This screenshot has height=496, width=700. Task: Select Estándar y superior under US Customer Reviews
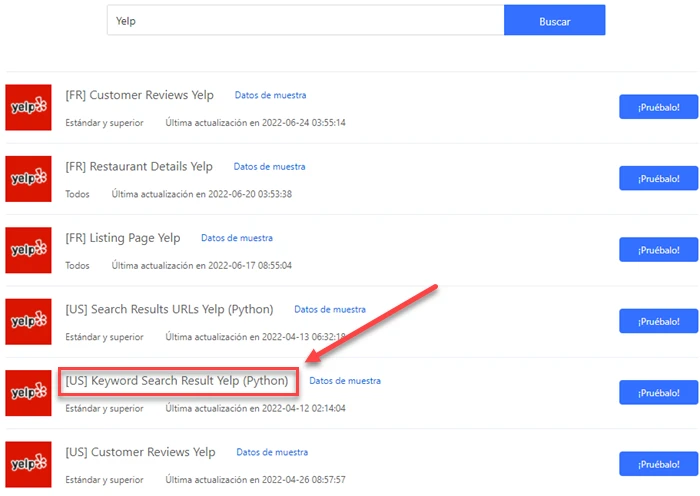point(104,480)
